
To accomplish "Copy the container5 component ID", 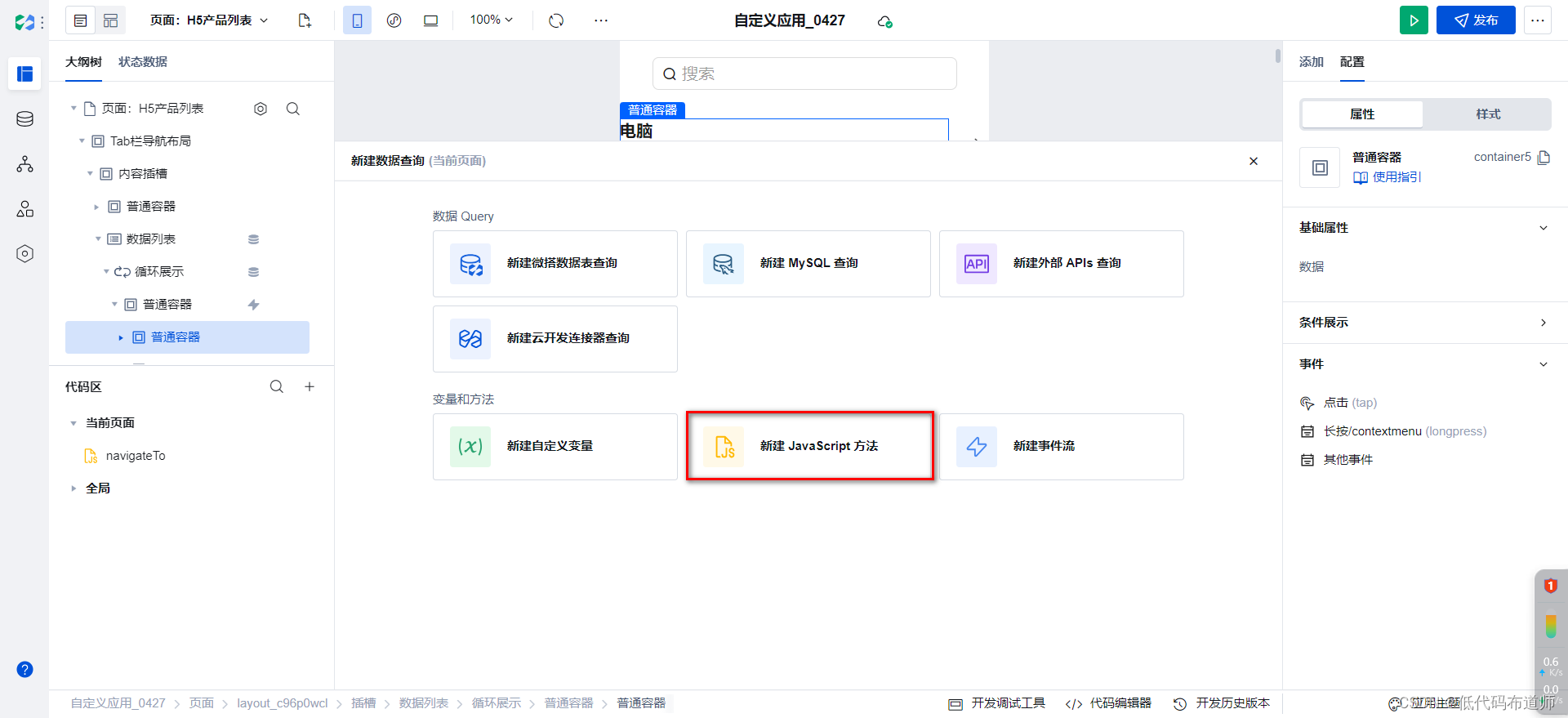I will point(1543,158).
